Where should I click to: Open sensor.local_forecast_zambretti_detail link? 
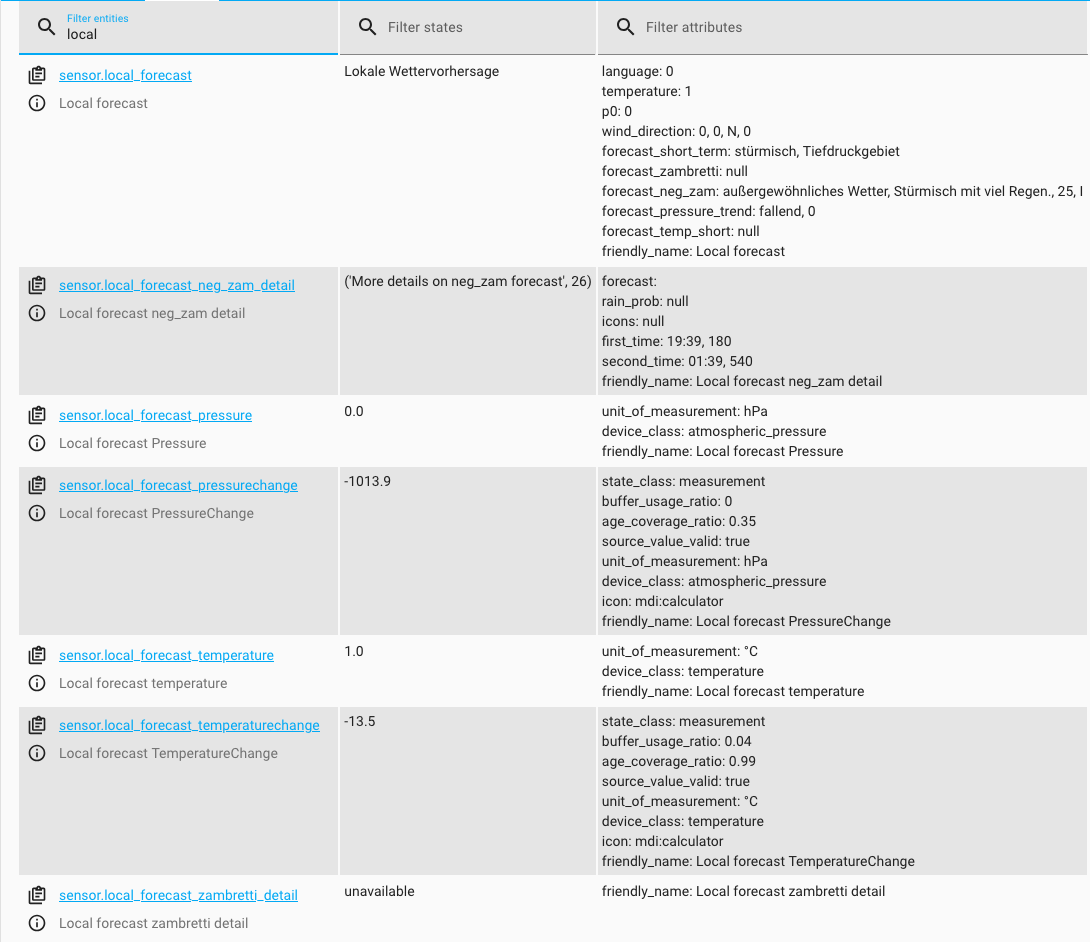[178, 895]
